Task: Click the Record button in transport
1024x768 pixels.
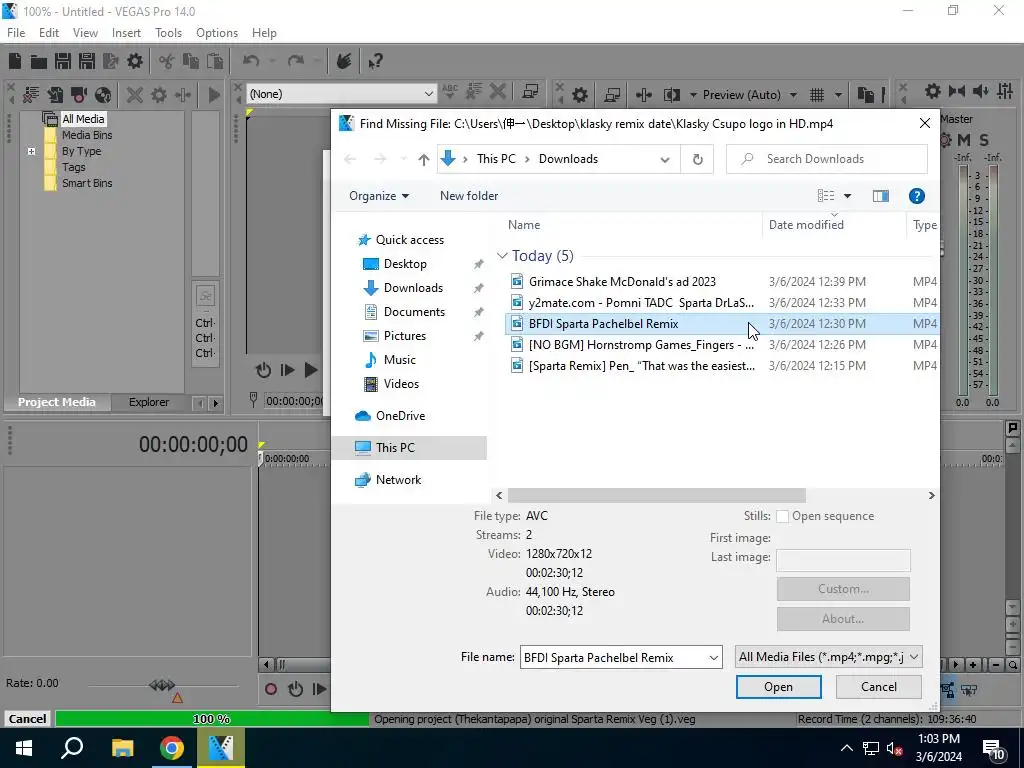Action: (271, 689)
